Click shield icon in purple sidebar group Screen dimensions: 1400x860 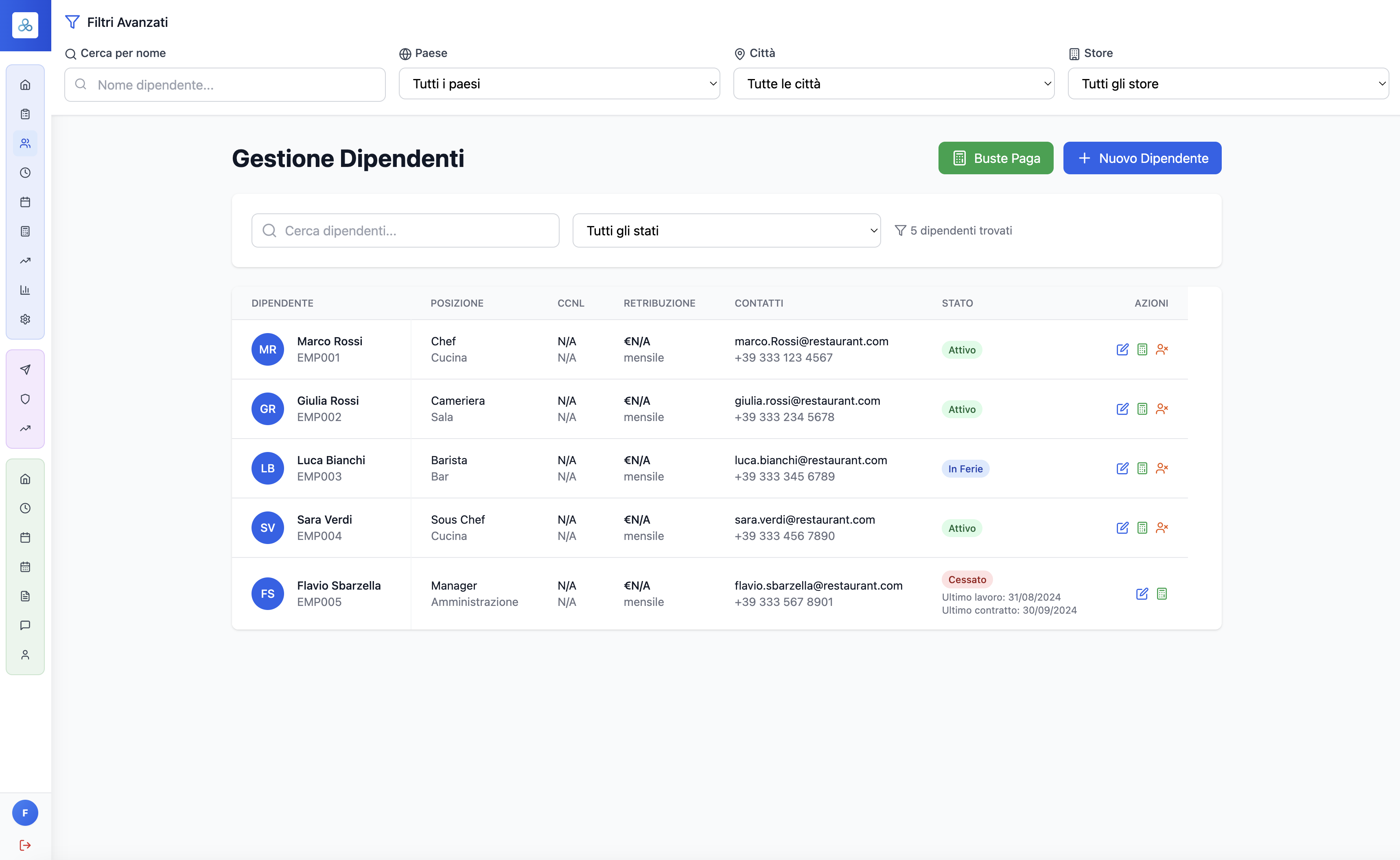[25, 399]
